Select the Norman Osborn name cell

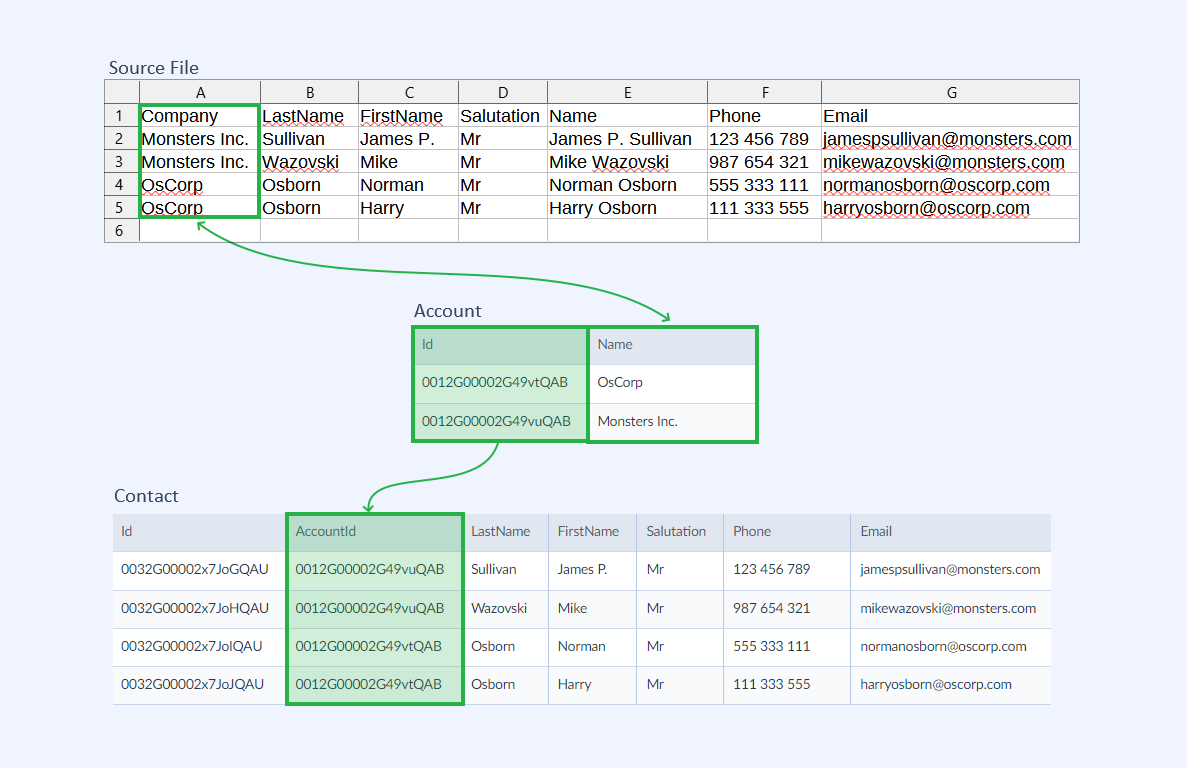(628, 185)
